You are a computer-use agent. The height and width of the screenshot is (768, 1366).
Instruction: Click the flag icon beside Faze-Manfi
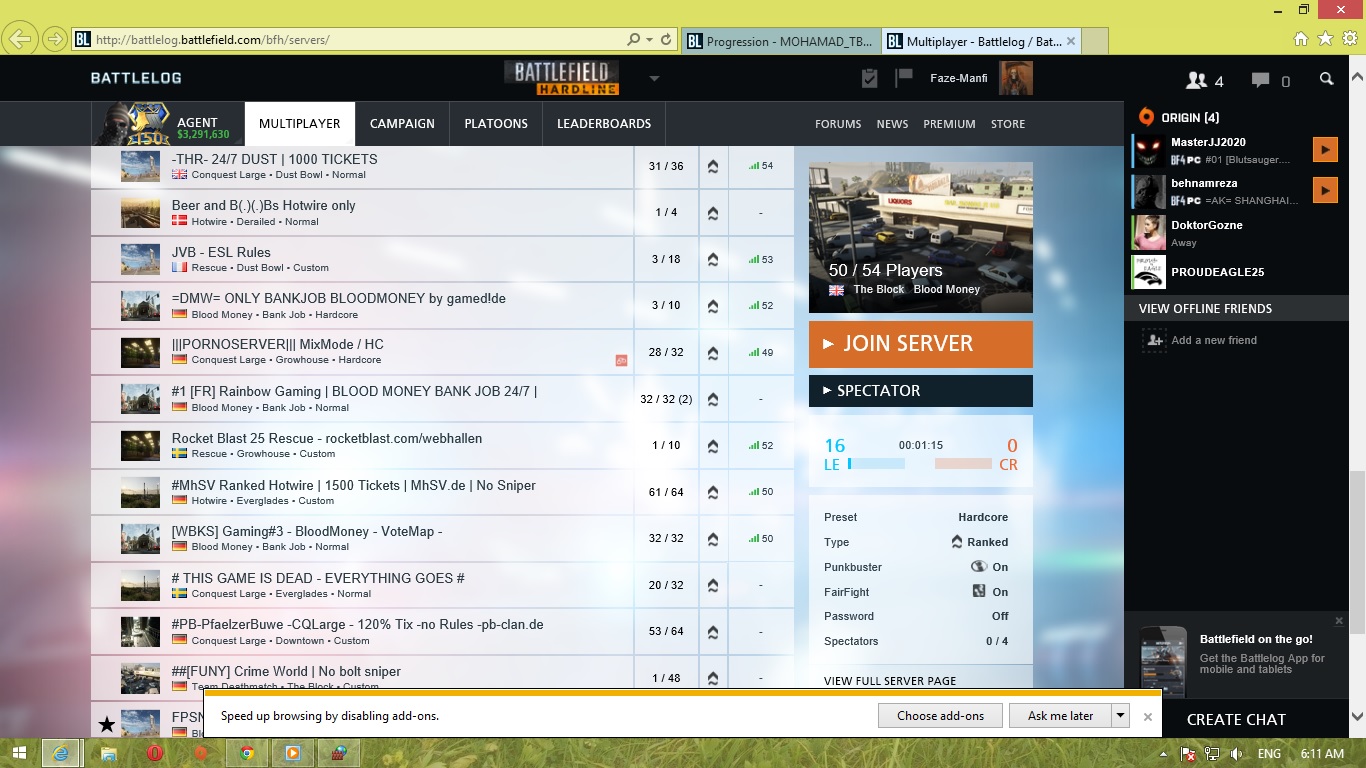(904, 78)
